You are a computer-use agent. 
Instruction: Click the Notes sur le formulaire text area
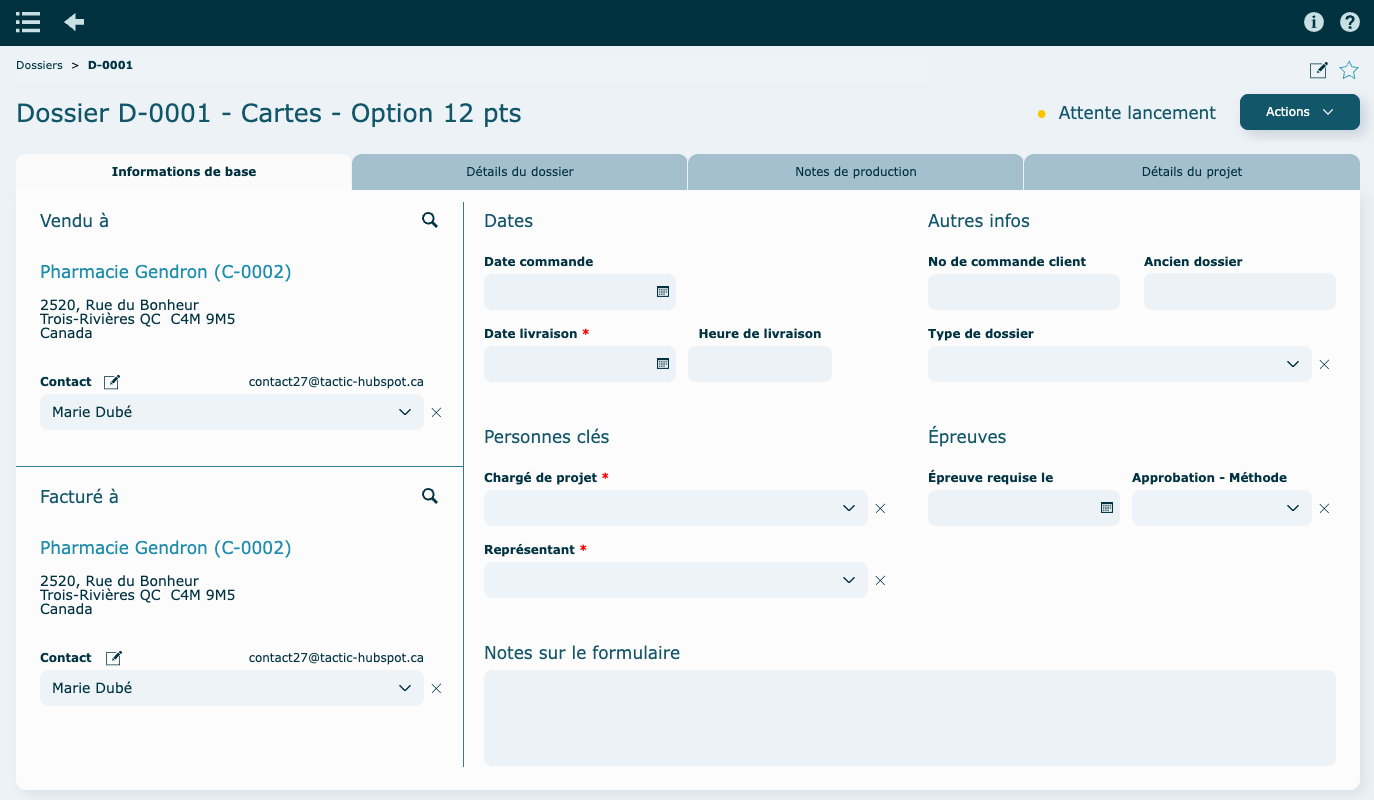click(x=909, y=718)
